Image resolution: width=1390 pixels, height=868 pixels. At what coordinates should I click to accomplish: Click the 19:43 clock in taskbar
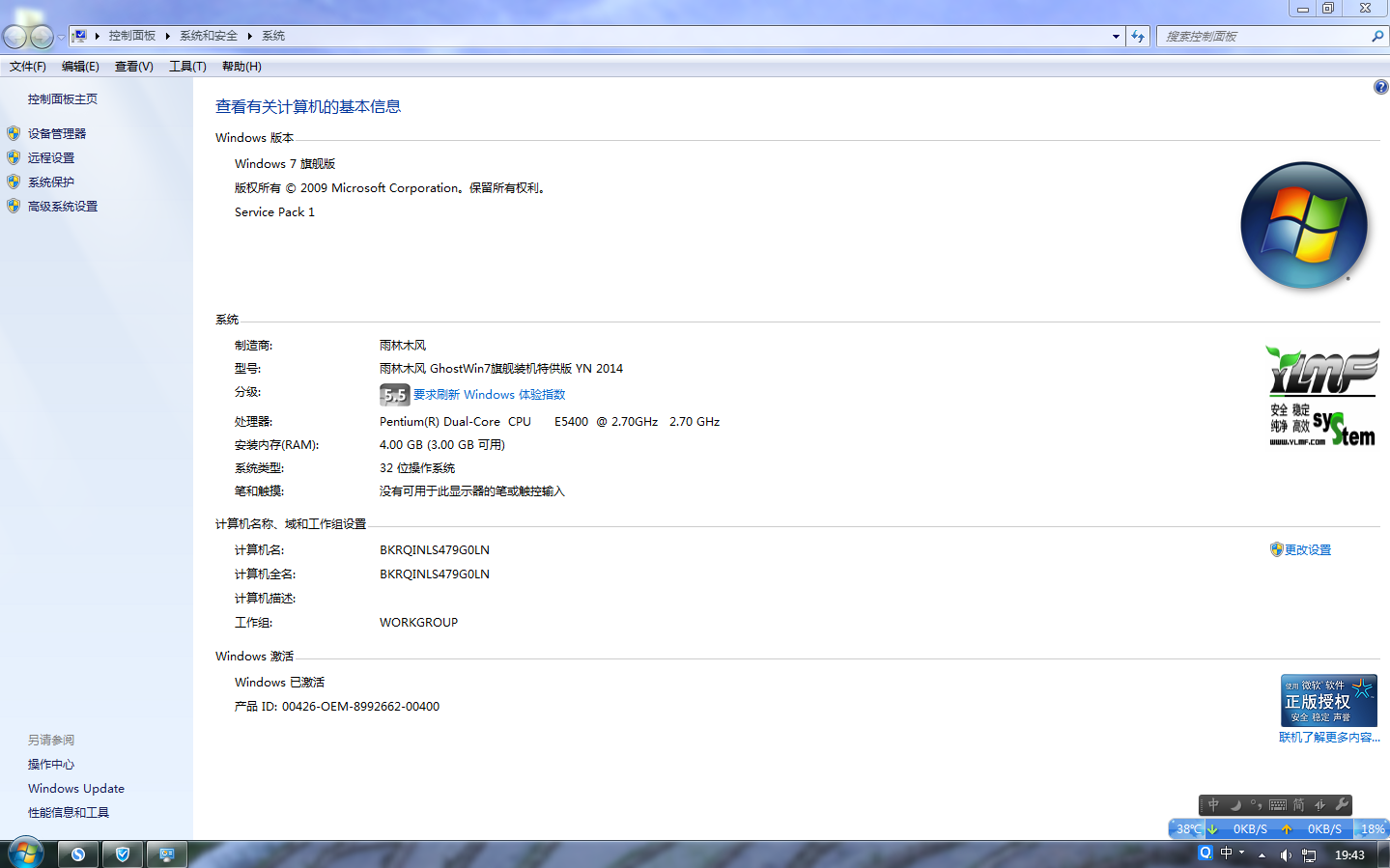pos(1349,855)
